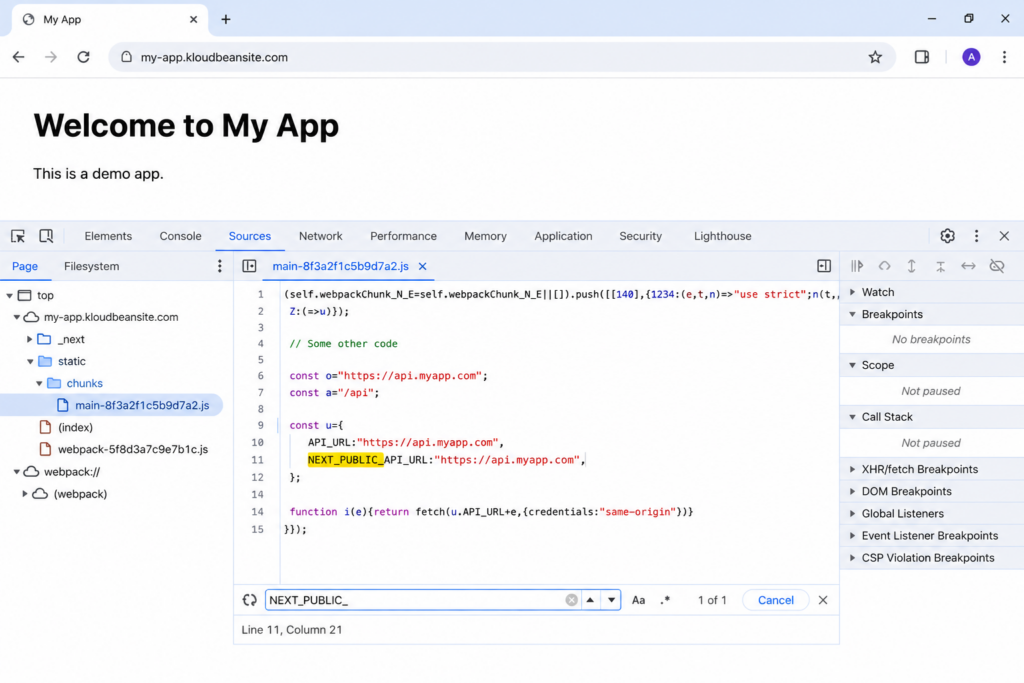1024x683 pixels.
Task: Switch to the Network tab
Action: point(321,236)
